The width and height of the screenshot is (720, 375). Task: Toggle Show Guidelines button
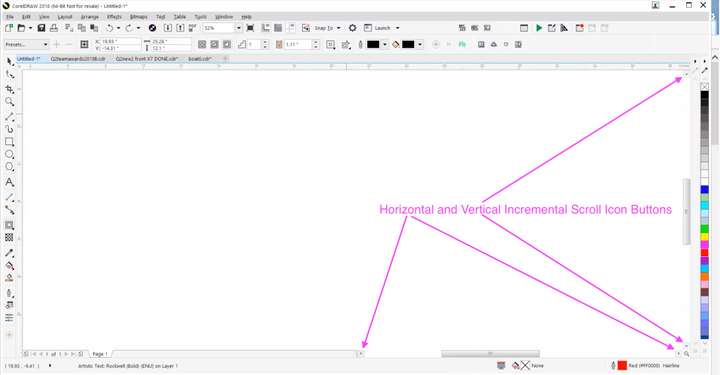coord(291,28)
